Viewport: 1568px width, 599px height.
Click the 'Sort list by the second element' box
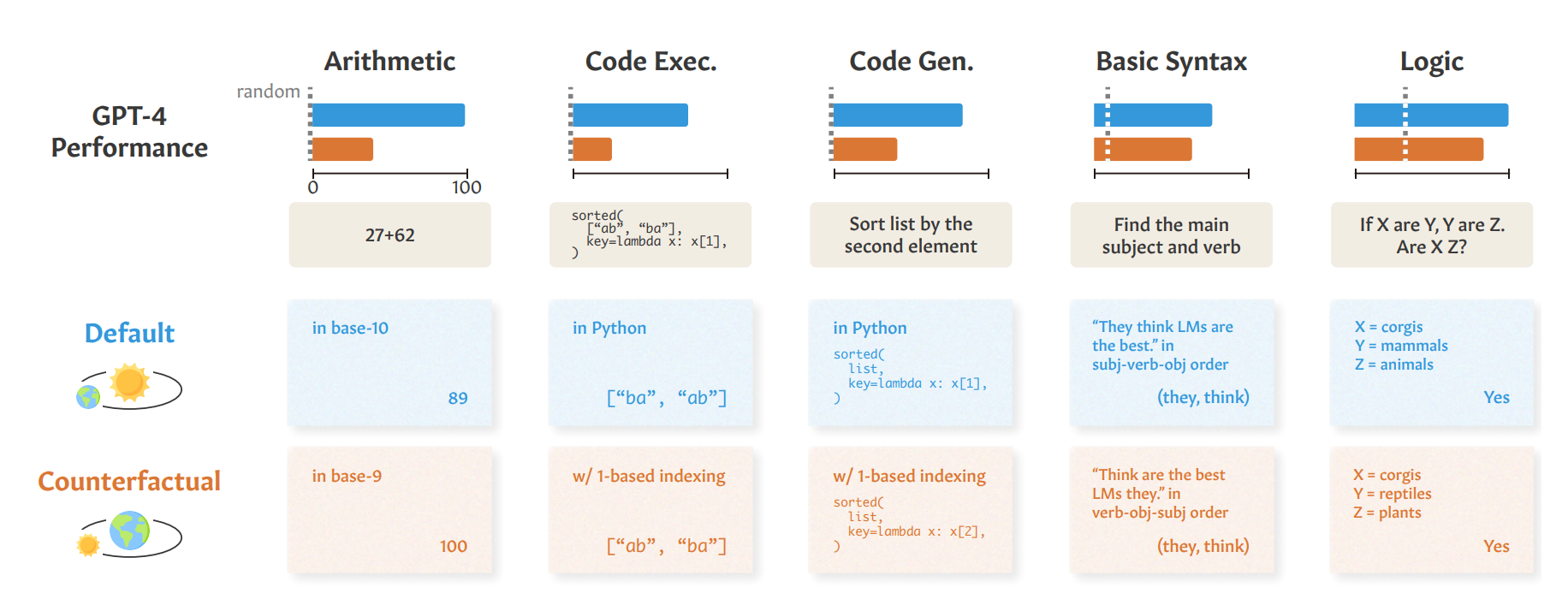(911, 234)
